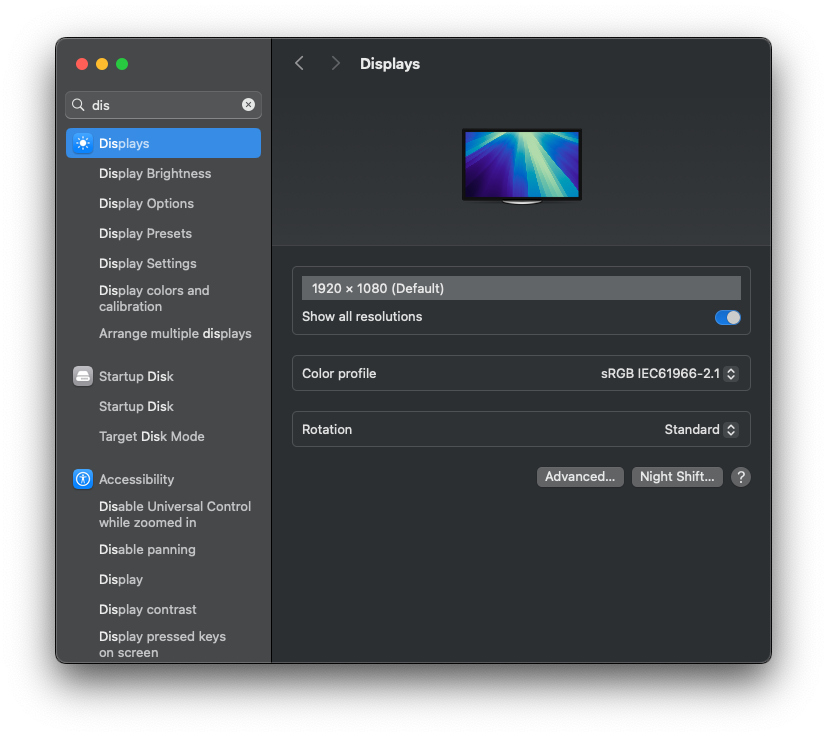The image size is (827, 737).
Task: Select Display Options search result
Action: [x=147, y=204]
